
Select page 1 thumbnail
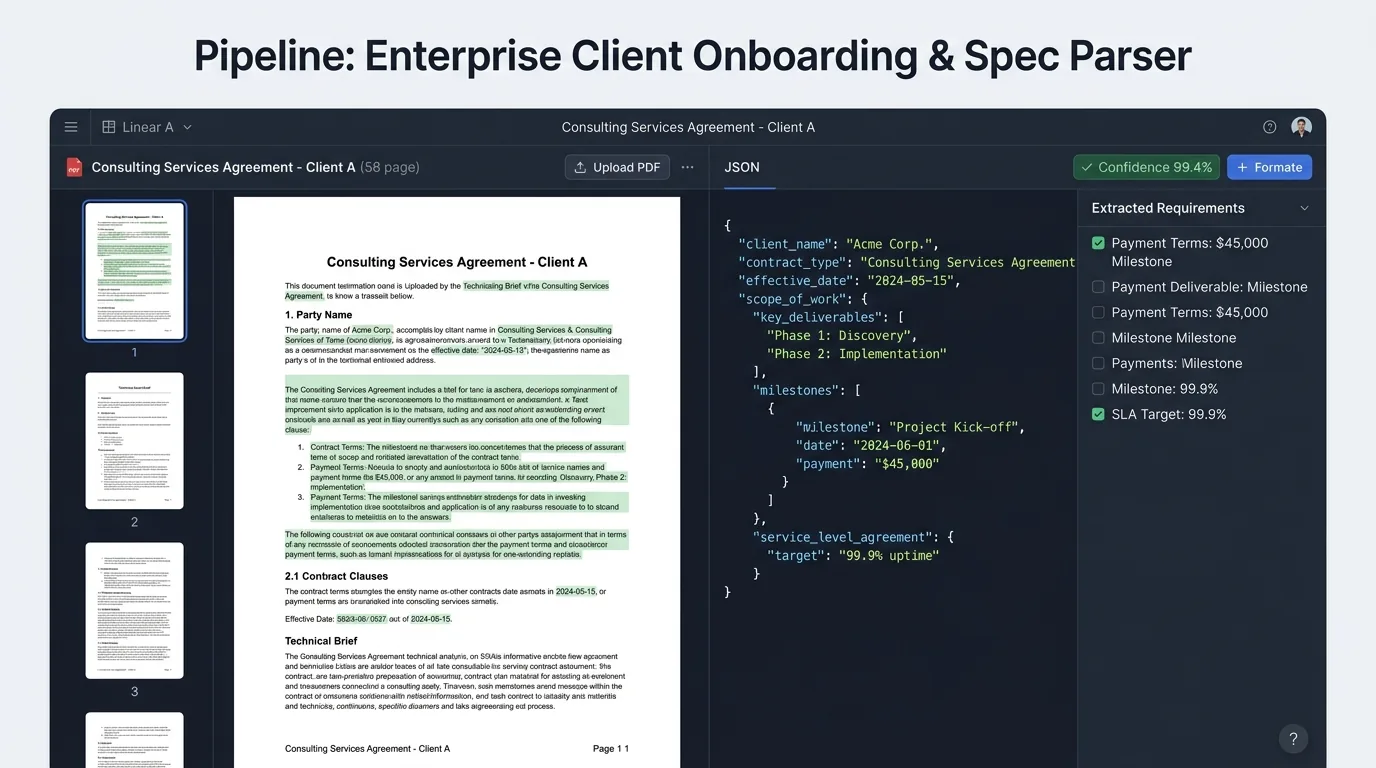134,271
